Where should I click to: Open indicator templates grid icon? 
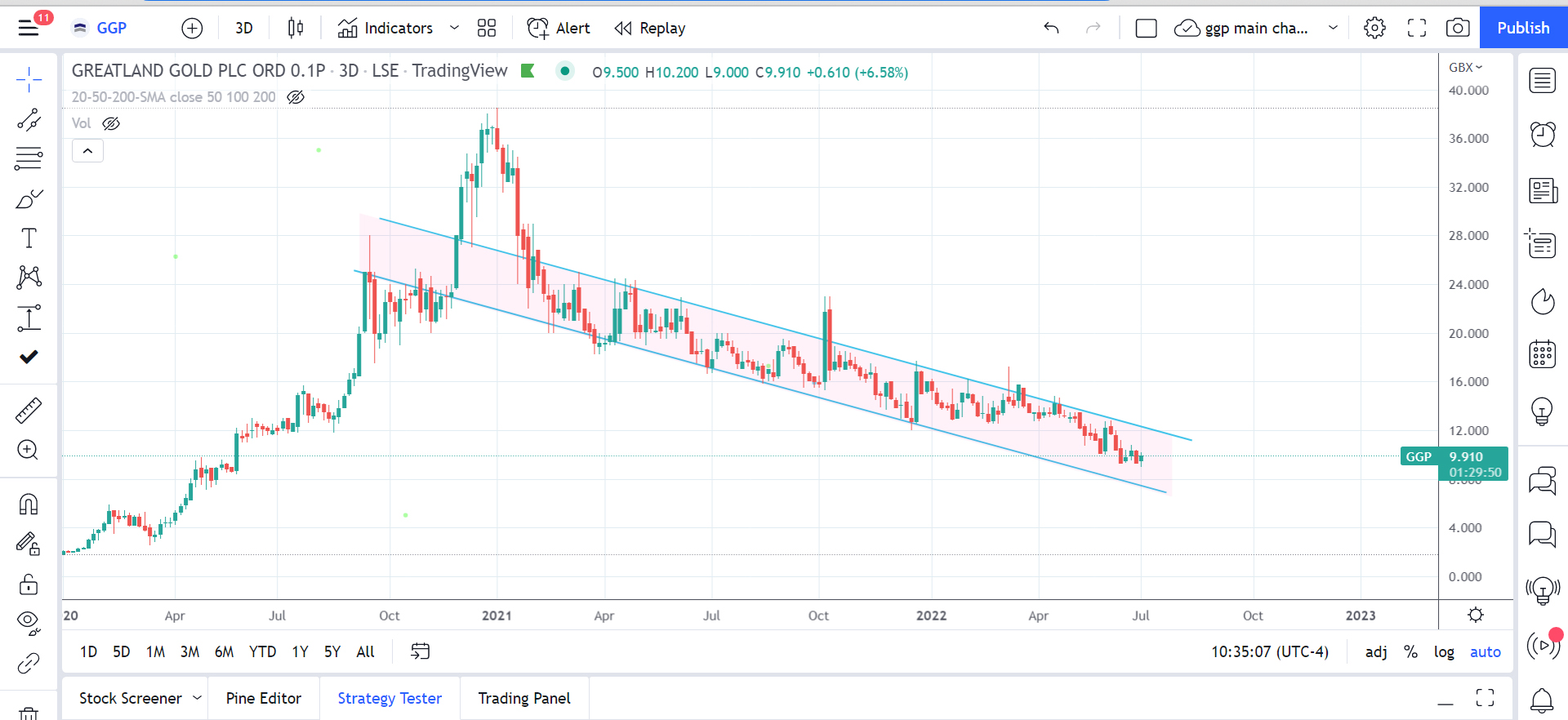coord(487,28)
